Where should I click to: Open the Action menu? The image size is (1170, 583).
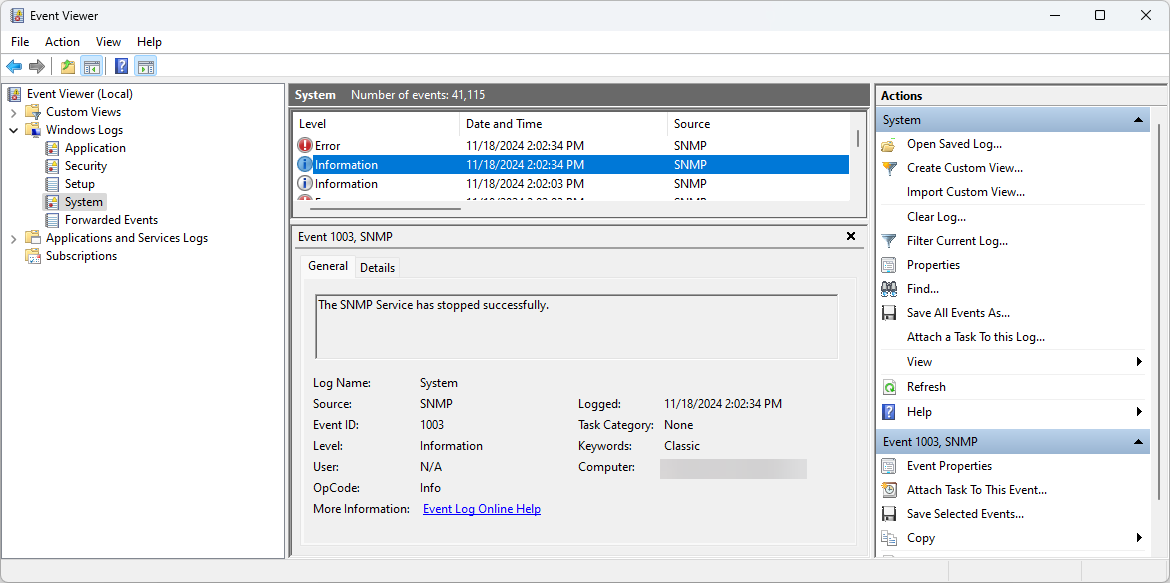click(62, 41)
